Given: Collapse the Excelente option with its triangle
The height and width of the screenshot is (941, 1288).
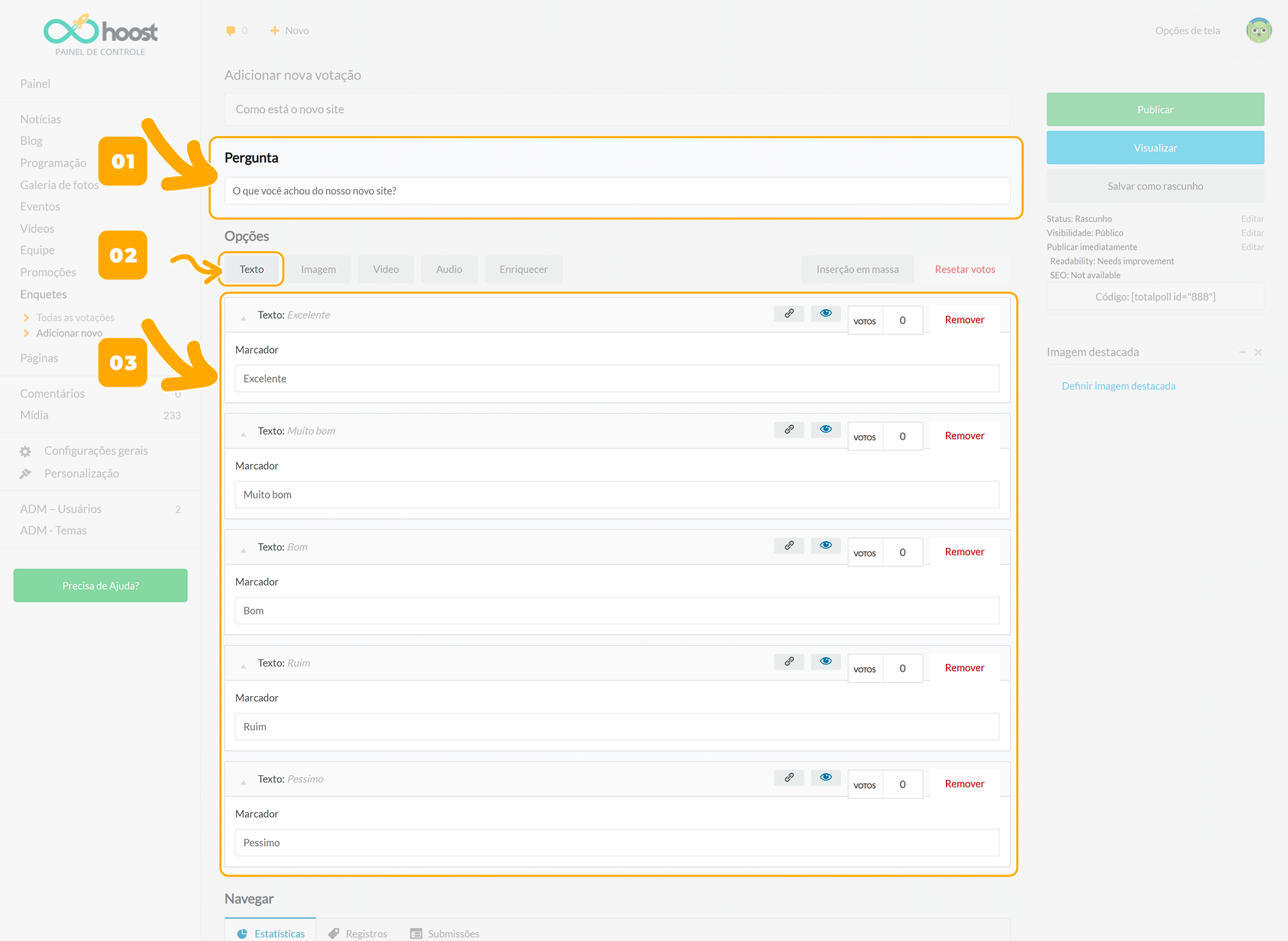Looking at the screenshot, I should pyautogui.click(x=244, y=318).
